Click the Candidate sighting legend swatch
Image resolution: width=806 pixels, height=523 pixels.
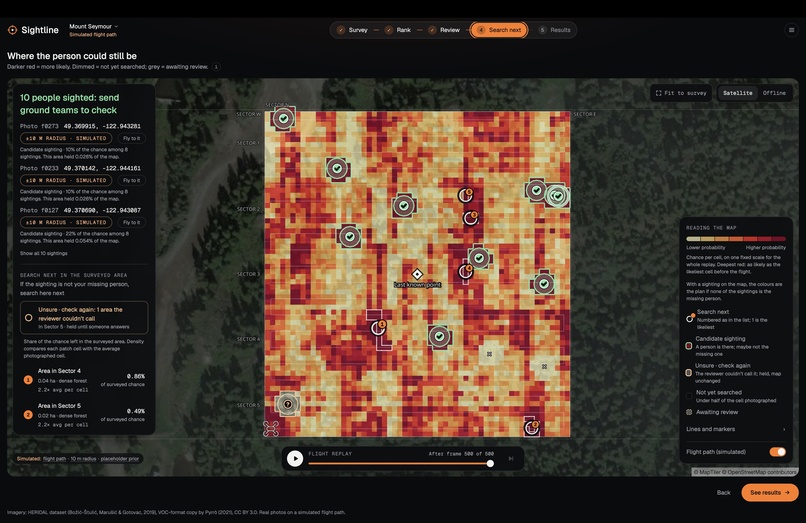[x=689, y=346]
